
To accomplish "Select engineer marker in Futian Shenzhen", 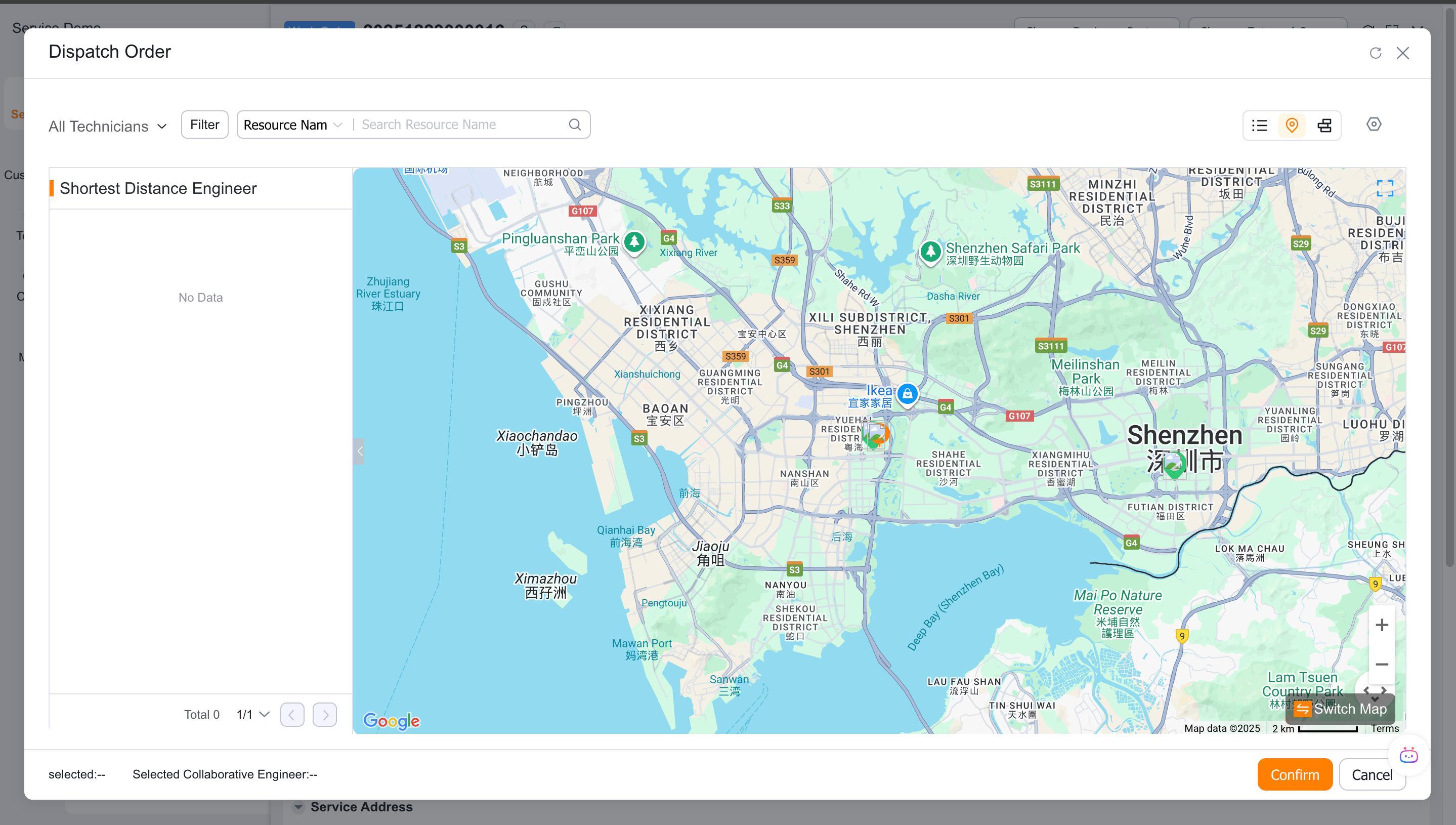I will [x=1174, y=466].
